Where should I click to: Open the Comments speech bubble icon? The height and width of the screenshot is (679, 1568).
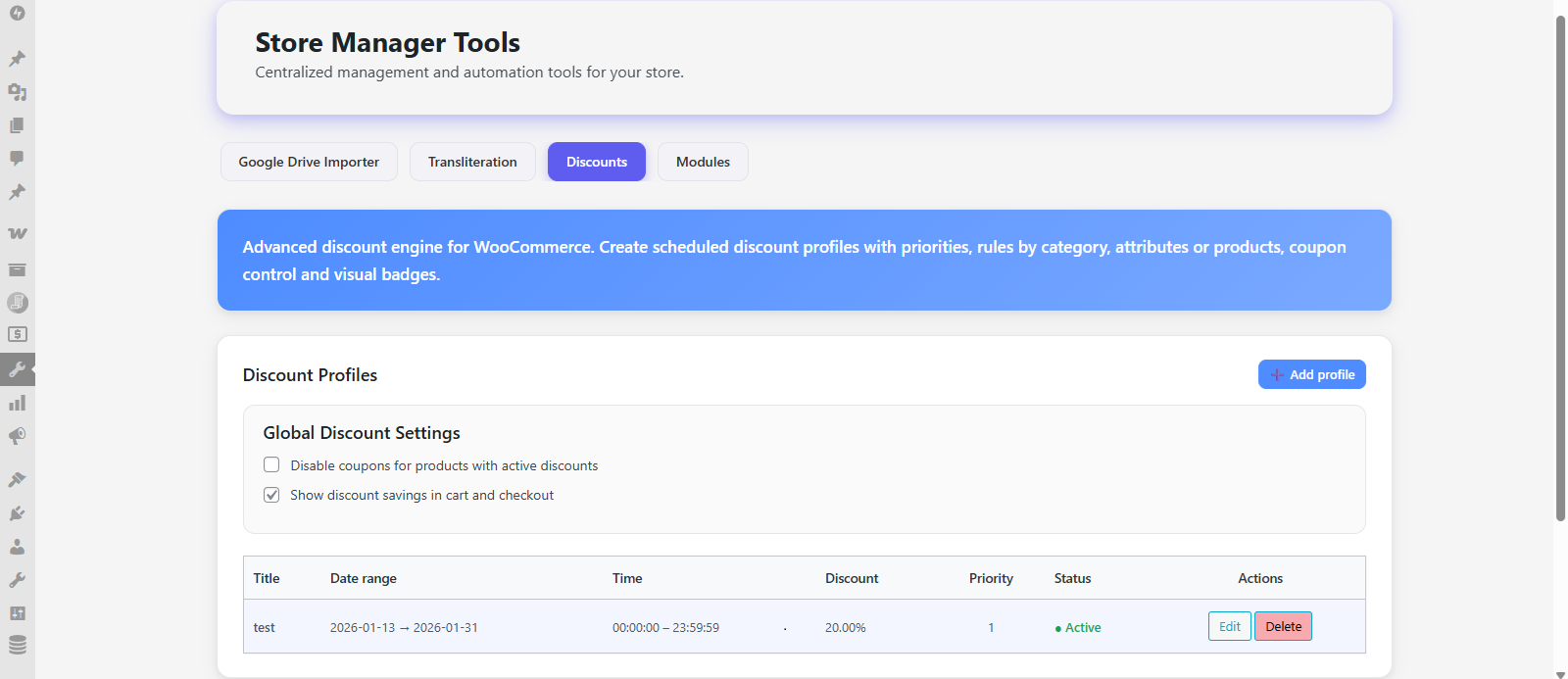pyautogui.click(x=17, y=159)
